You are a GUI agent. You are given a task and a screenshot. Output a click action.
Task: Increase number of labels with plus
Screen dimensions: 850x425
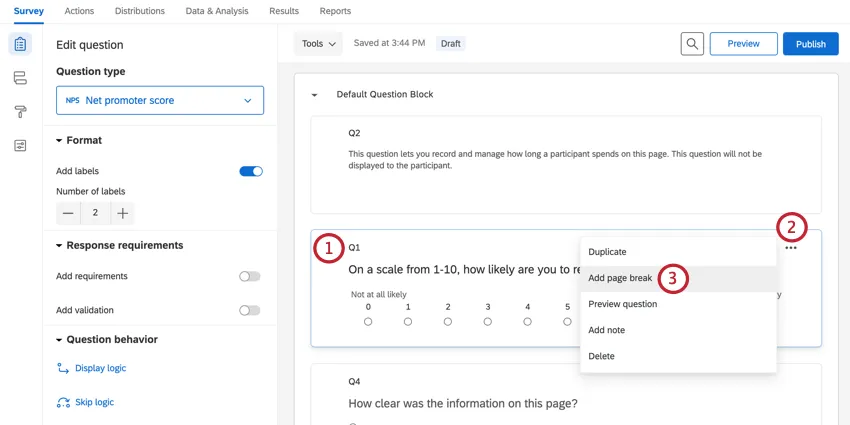pyautogui.click(x=122, y=213)
